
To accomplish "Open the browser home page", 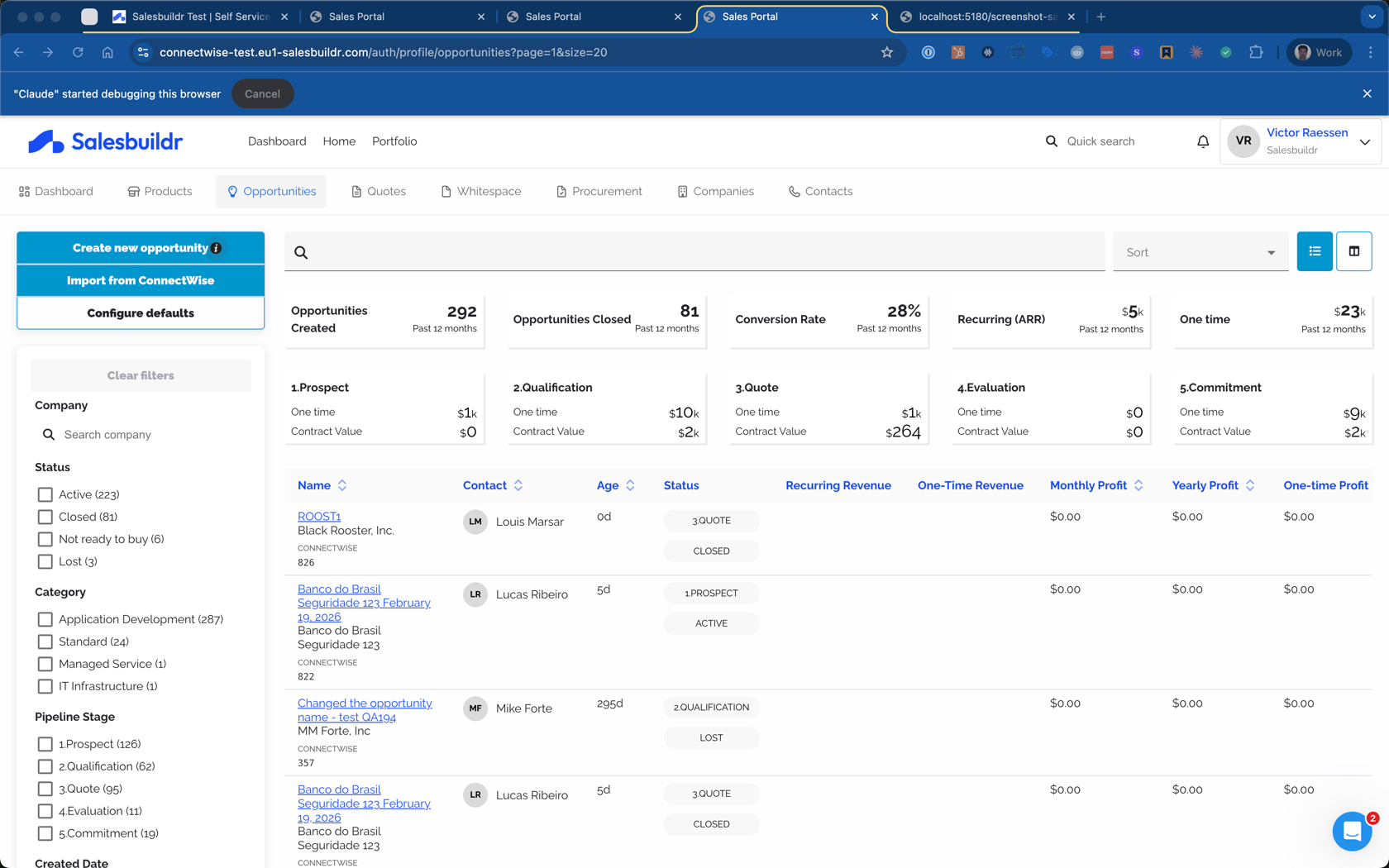I will tap(107, 52).
